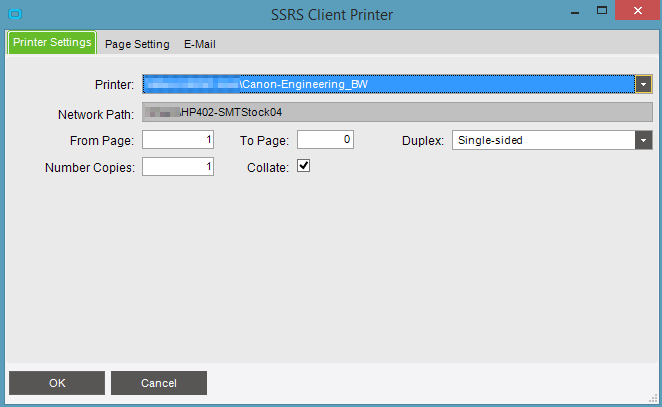Confirm with the OK button
The image size is (662, 407).
click(57, 383)
